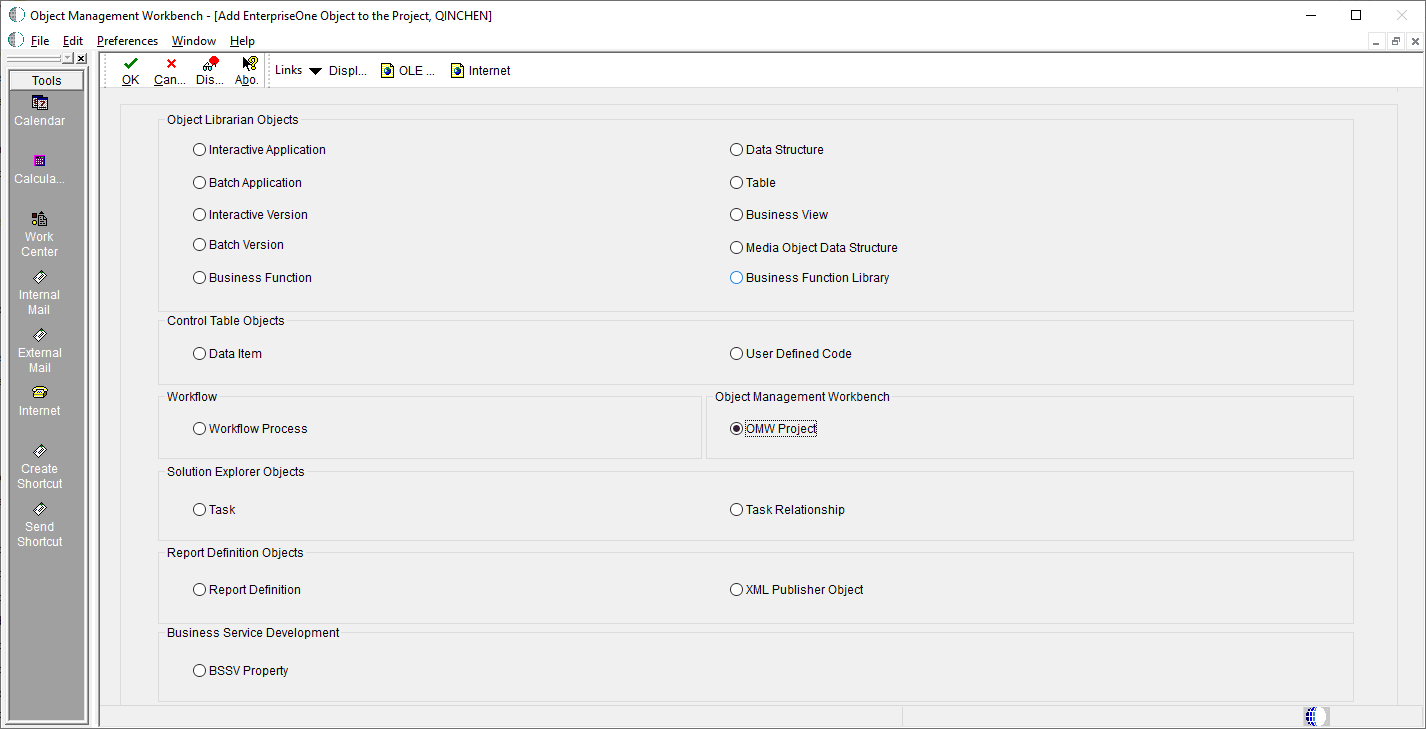1426x729 pixels.
Task: Confirm with the OK checkmark toolbar button
Action: [131, 71]
